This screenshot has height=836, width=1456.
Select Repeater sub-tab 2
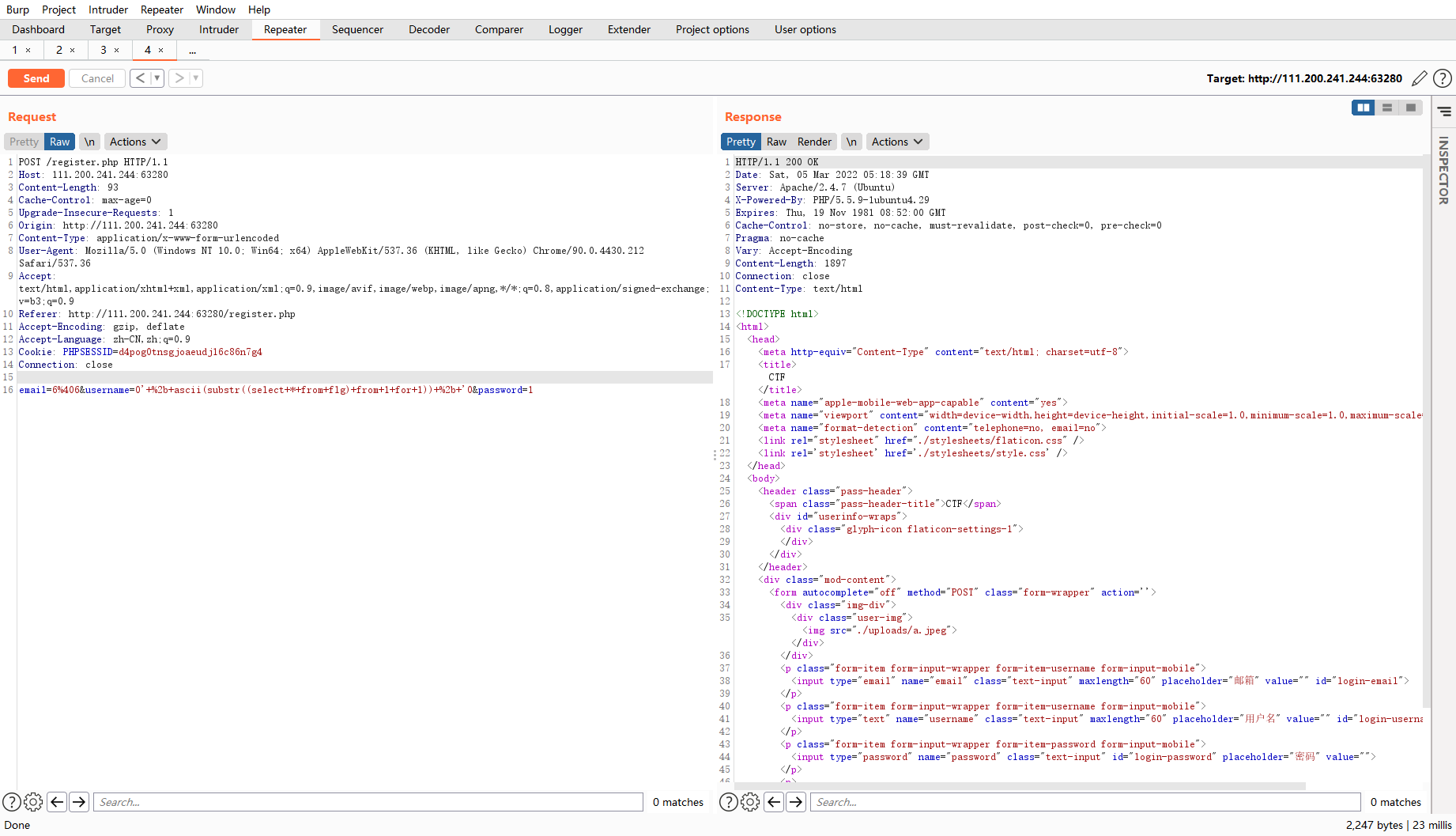[x=58, y=50]
